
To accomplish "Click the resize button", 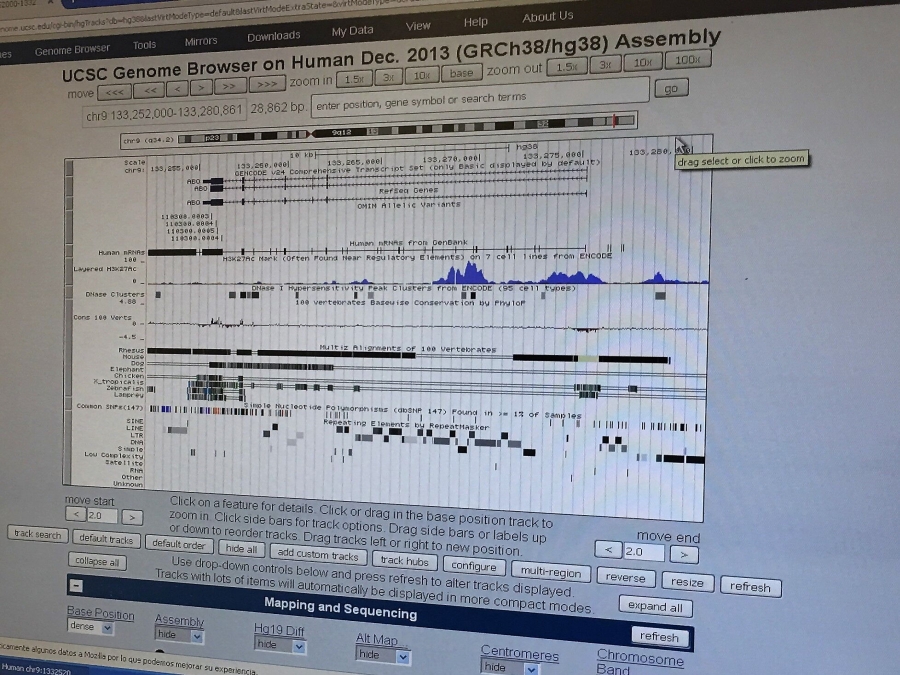I will pyautogui.click(x=687, y=582).
